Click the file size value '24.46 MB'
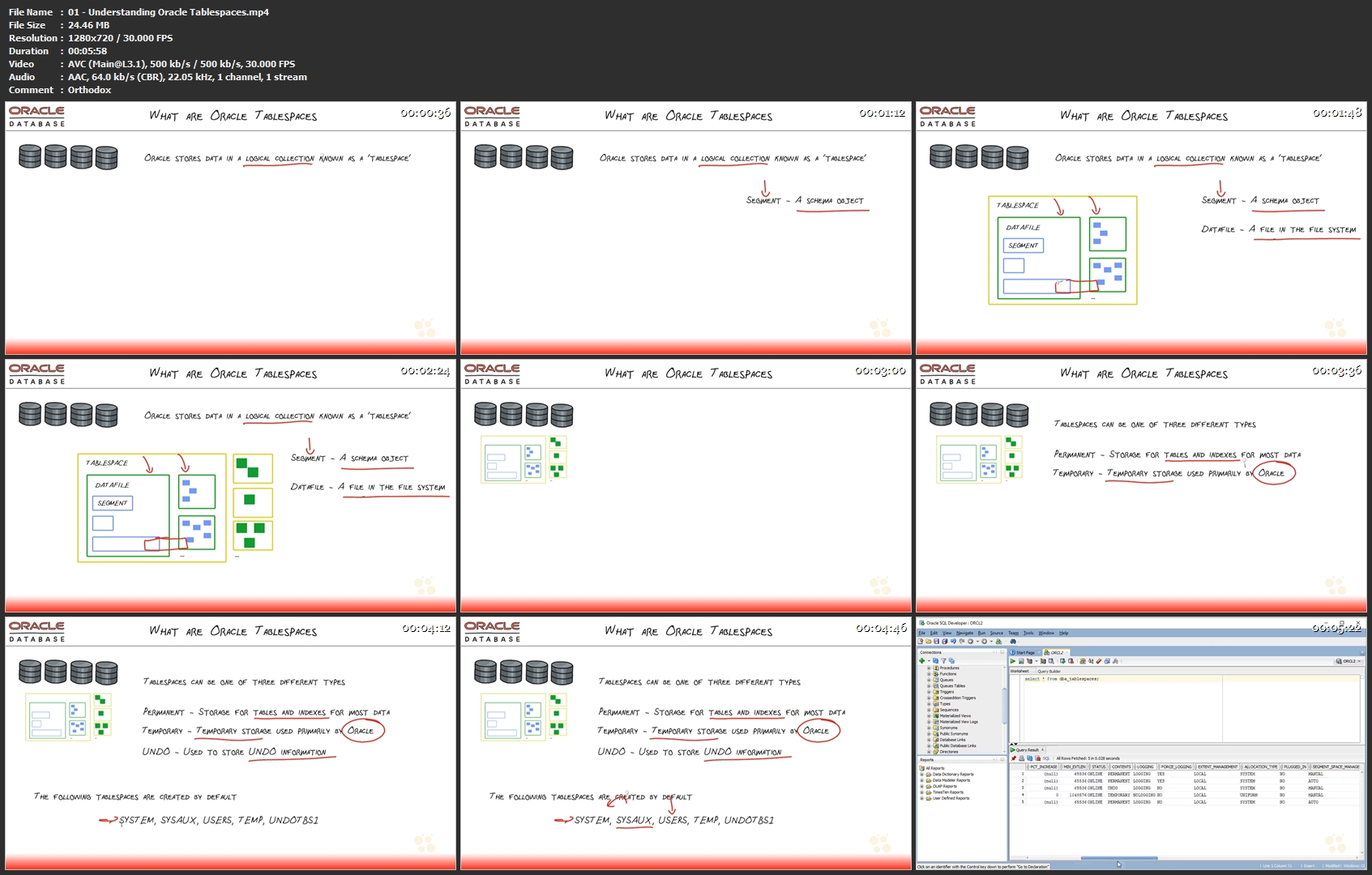 tap(88, 25)
